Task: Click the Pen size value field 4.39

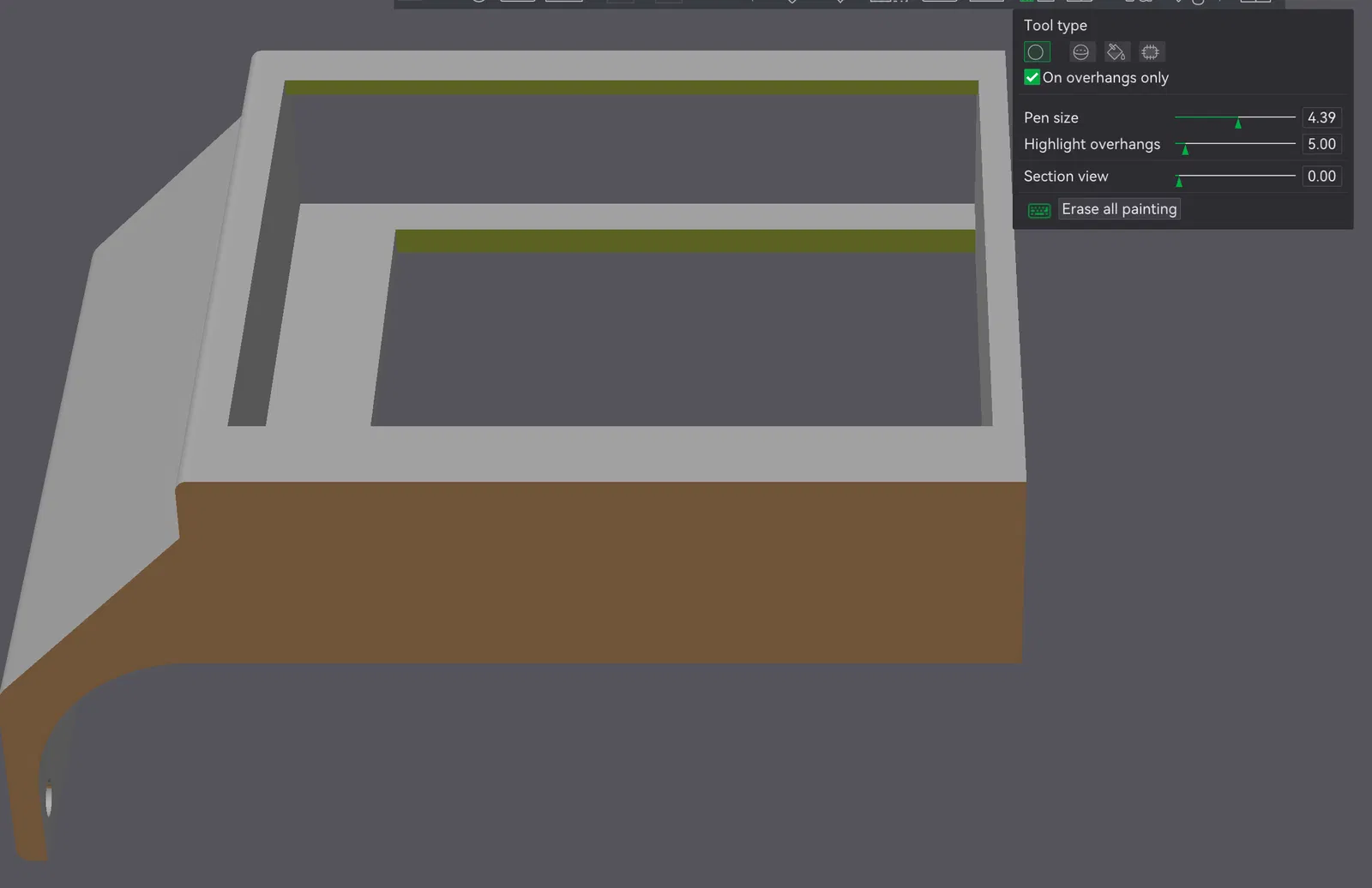Action: [1321, 117]
